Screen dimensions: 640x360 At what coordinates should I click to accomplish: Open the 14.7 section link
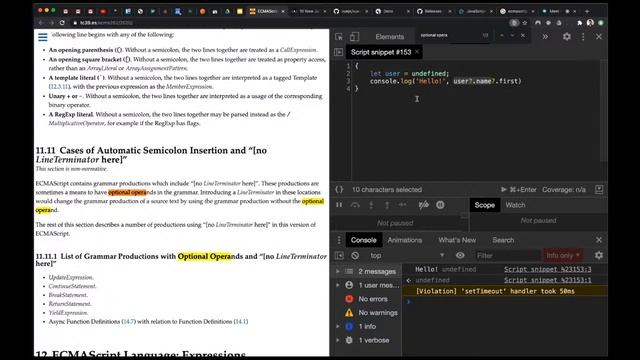click(x=129, y=322)
